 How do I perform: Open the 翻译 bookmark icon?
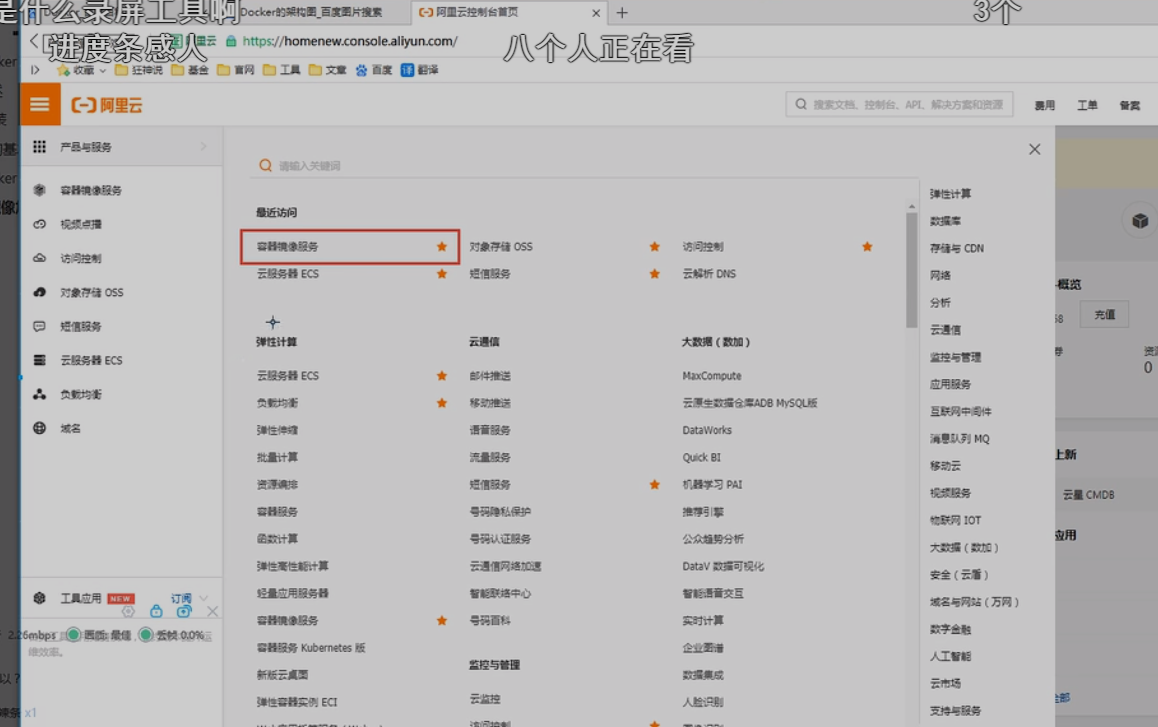tap(407, 70)
